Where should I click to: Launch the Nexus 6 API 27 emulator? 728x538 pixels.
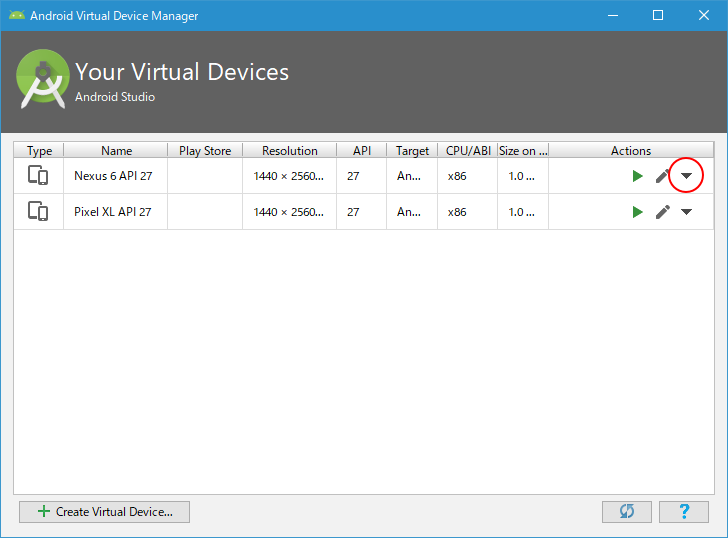[637, 176]
